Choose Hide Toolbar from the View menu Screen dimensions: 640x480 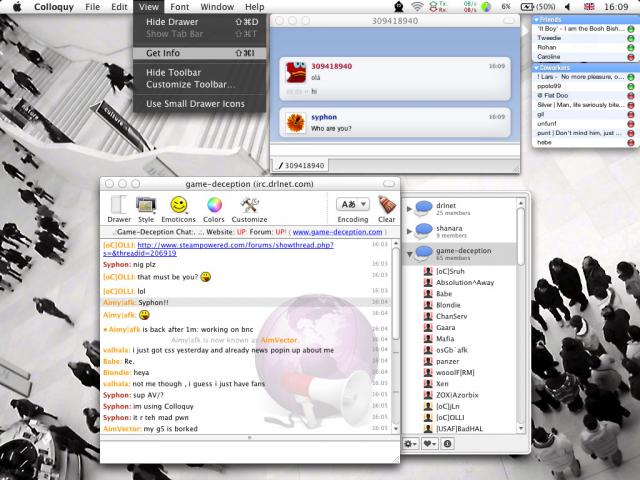point(200,72)
